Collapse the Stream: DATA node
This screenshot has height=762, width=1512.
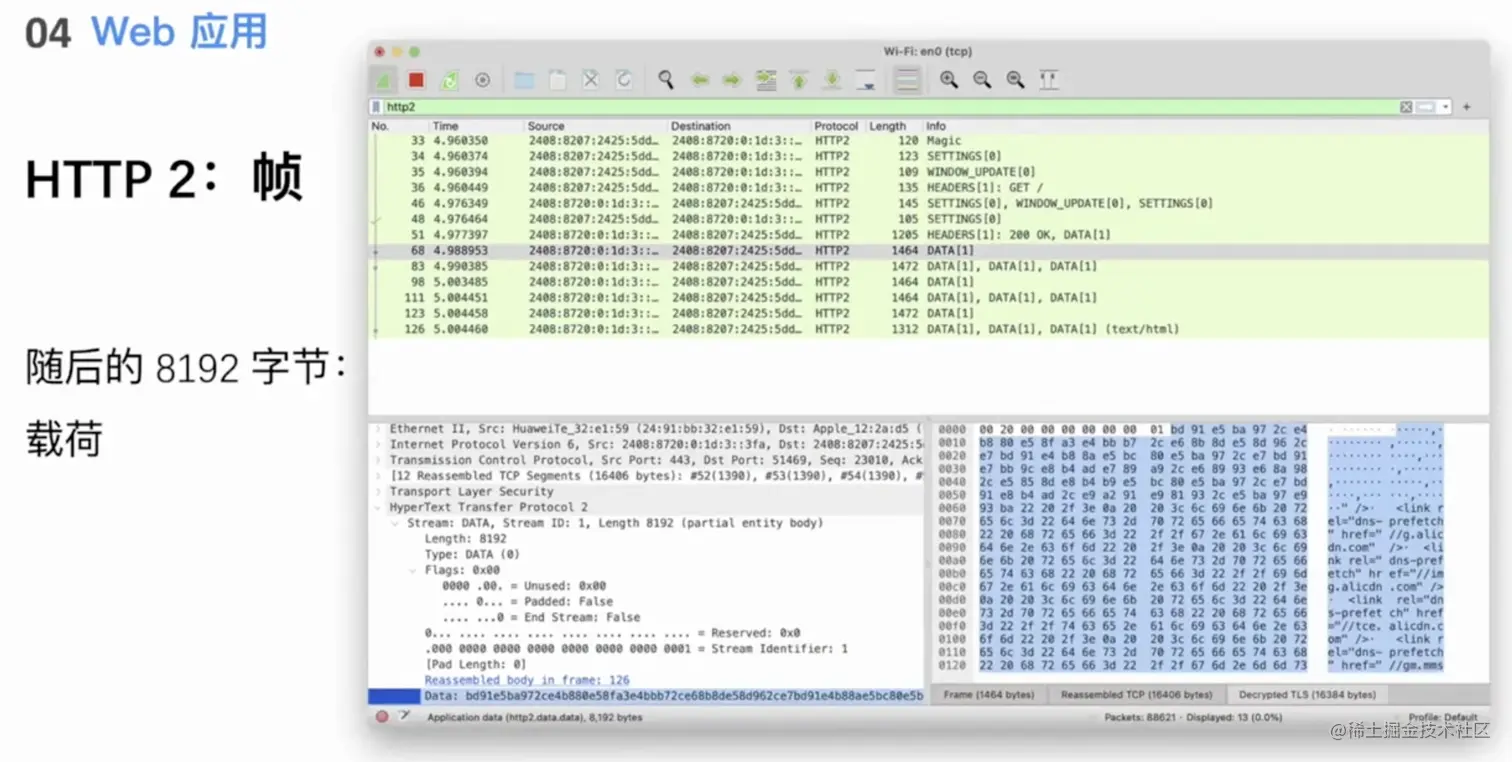pos(396,523)
